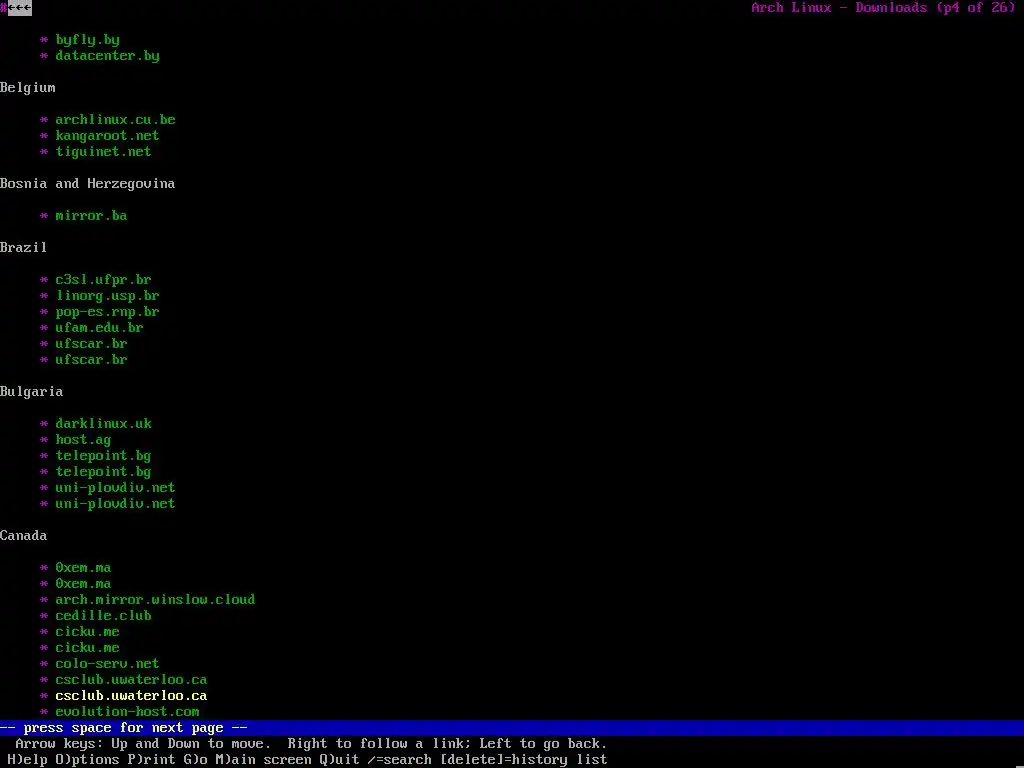1024x768 pixels.
Task: Click P)rint in the bottom command line
Action: click(152, 760)
